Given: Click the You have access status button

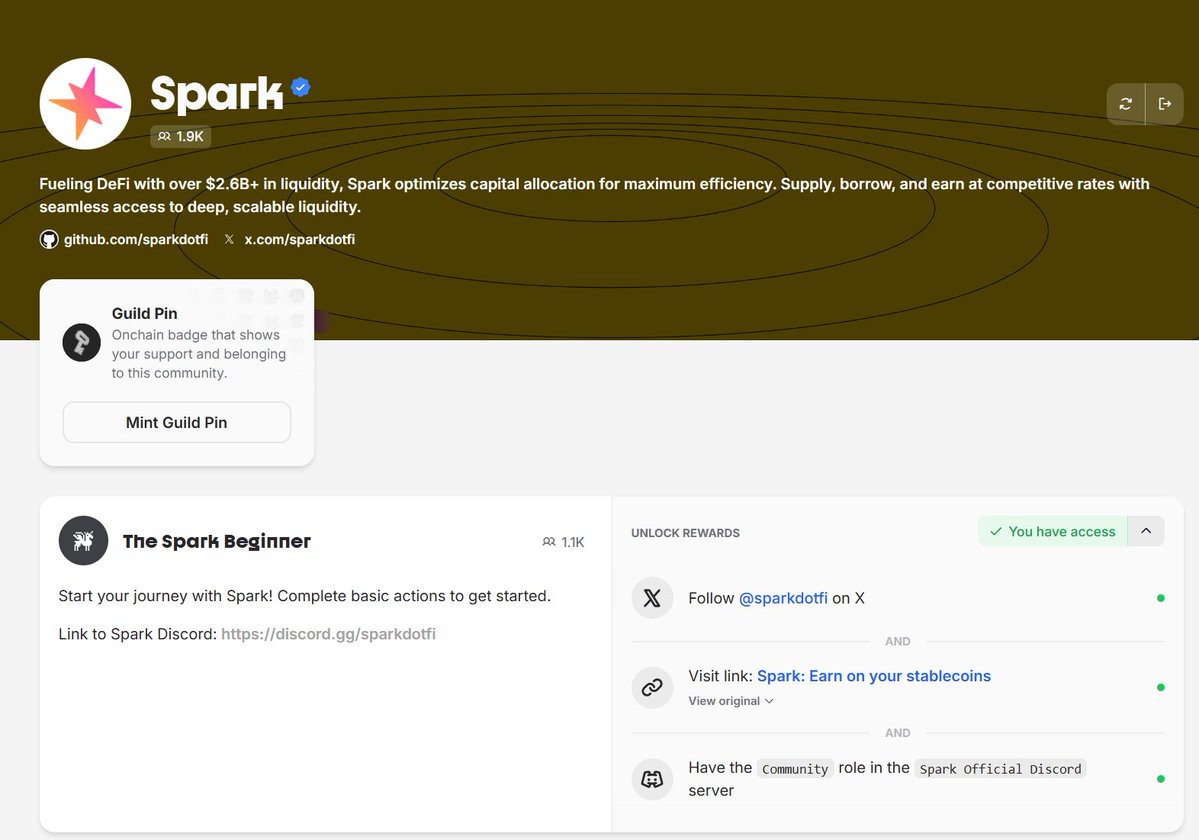Looking at the screenshot, I should [x=1053, y=531].
